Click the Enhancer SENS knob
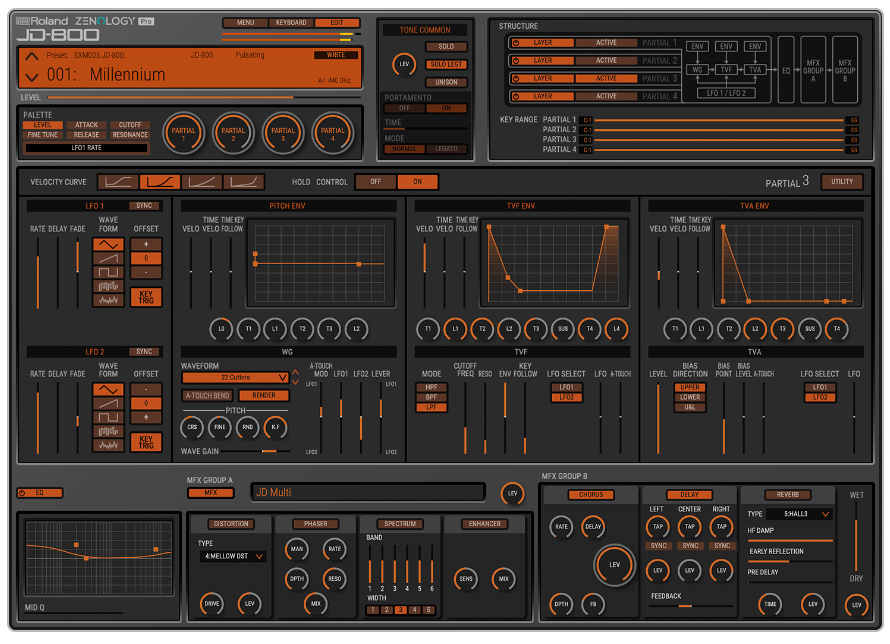The width and height of the screenshot is (890, 644). click(x=466, y=579)
